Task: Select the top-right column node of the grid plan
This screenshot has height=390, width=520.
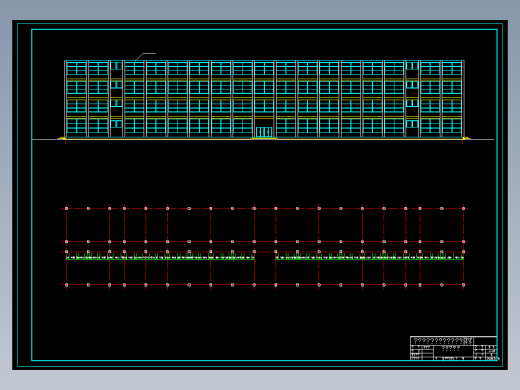Action: pyautogui.click(x=463, y=208)
